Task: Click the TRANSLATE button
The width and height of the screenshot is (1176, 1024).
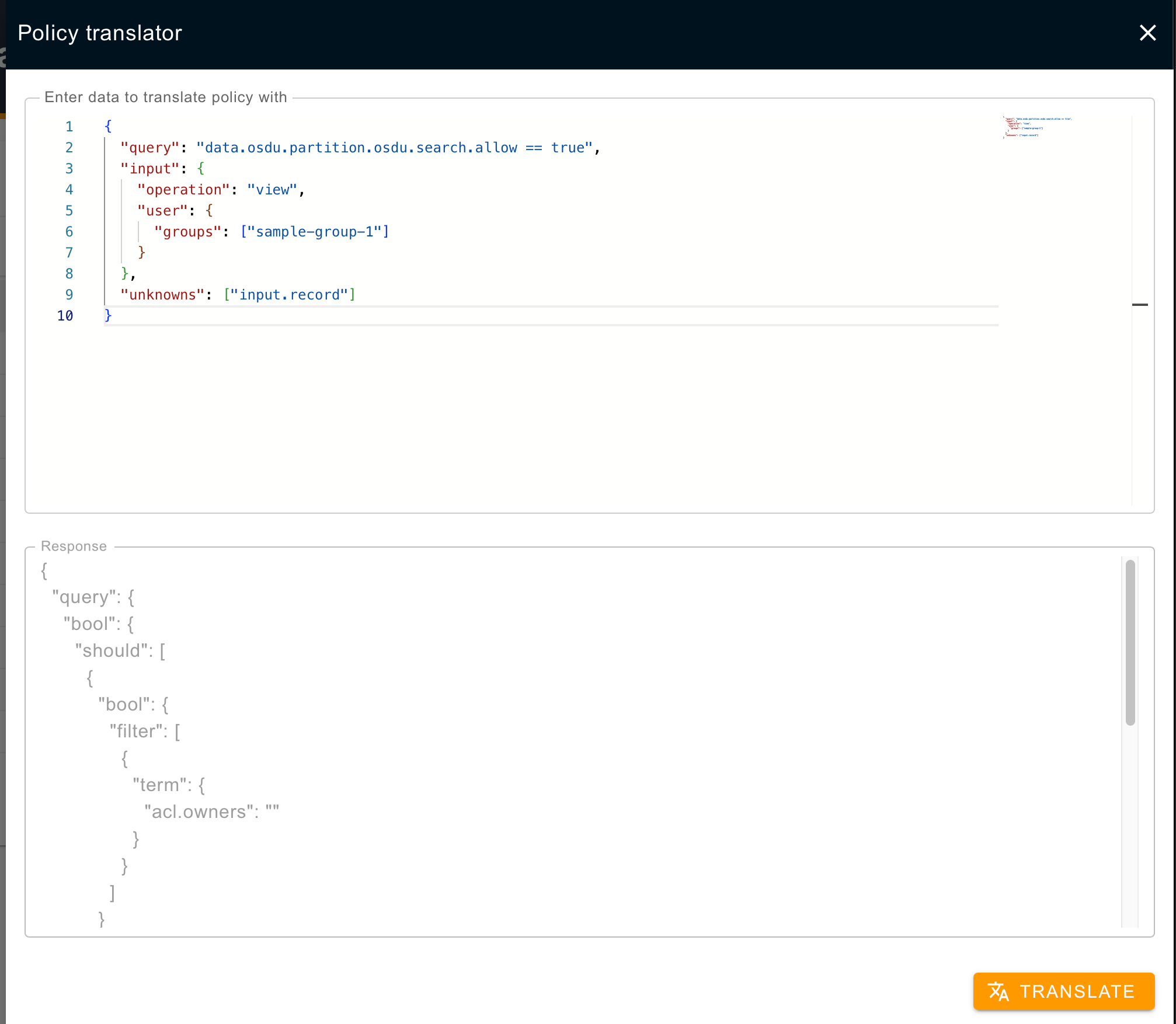Action: [x=1063, y=991]
